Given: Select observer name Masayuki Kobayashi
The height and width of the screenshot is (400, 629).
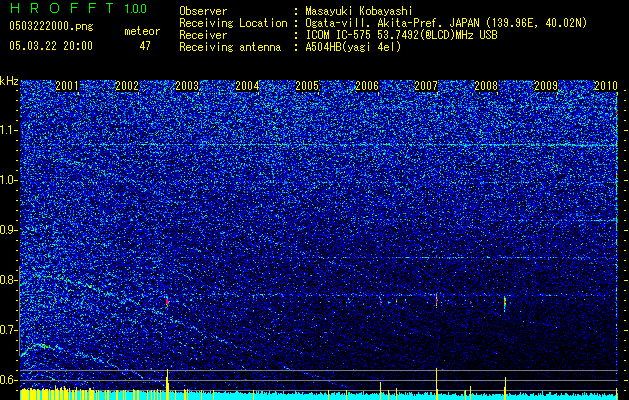Looking at the screenshot, I should tap(358, 11).
